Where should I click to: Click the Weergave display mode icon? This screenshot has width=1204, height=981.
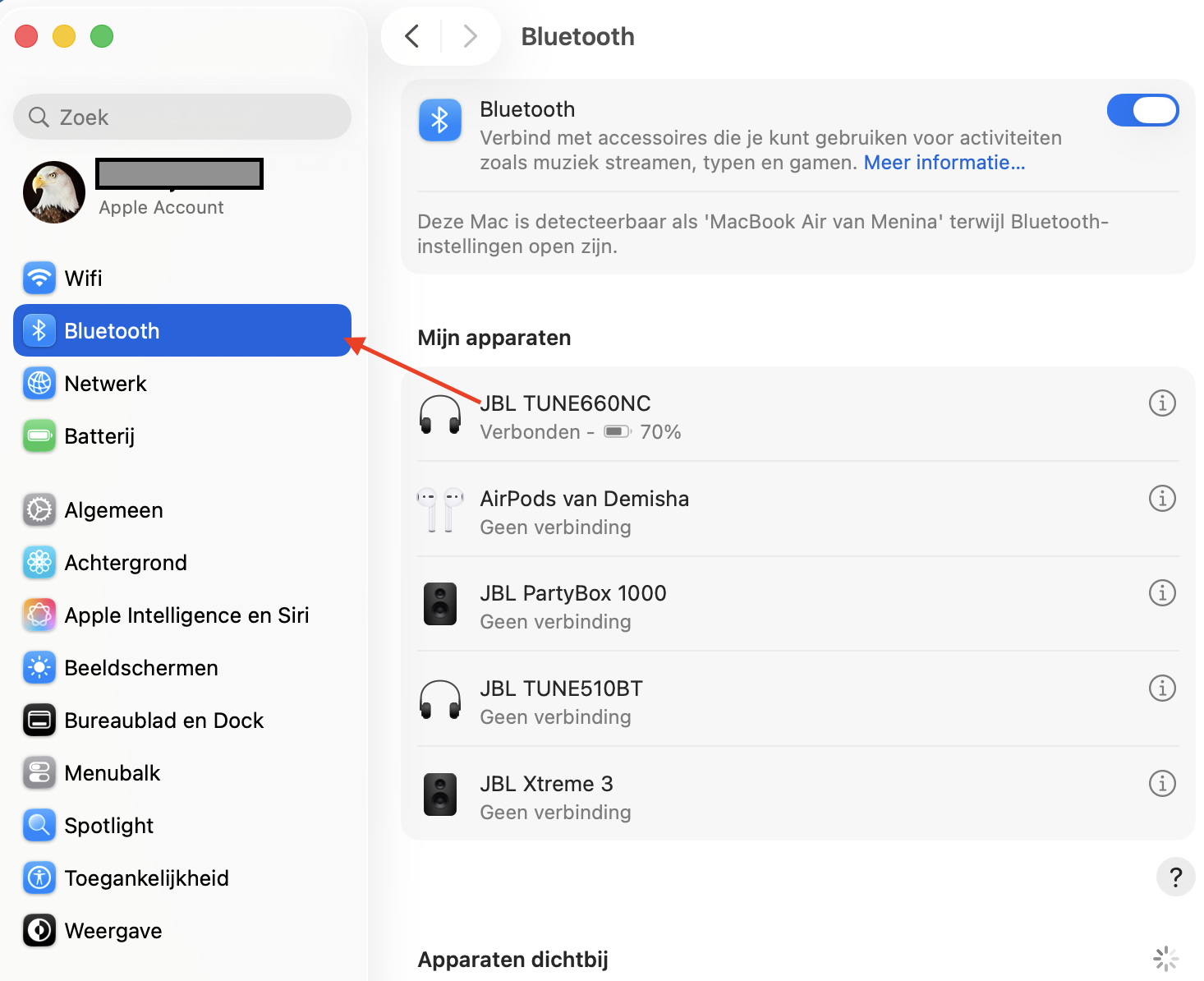click(x=39, y=930)
